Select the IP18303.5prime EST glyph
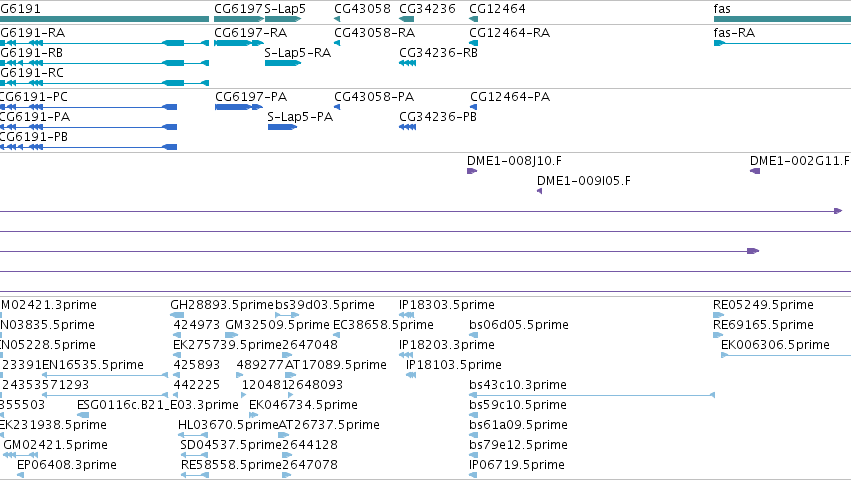Screen dimensions: 851x480 tap(407, 315)
